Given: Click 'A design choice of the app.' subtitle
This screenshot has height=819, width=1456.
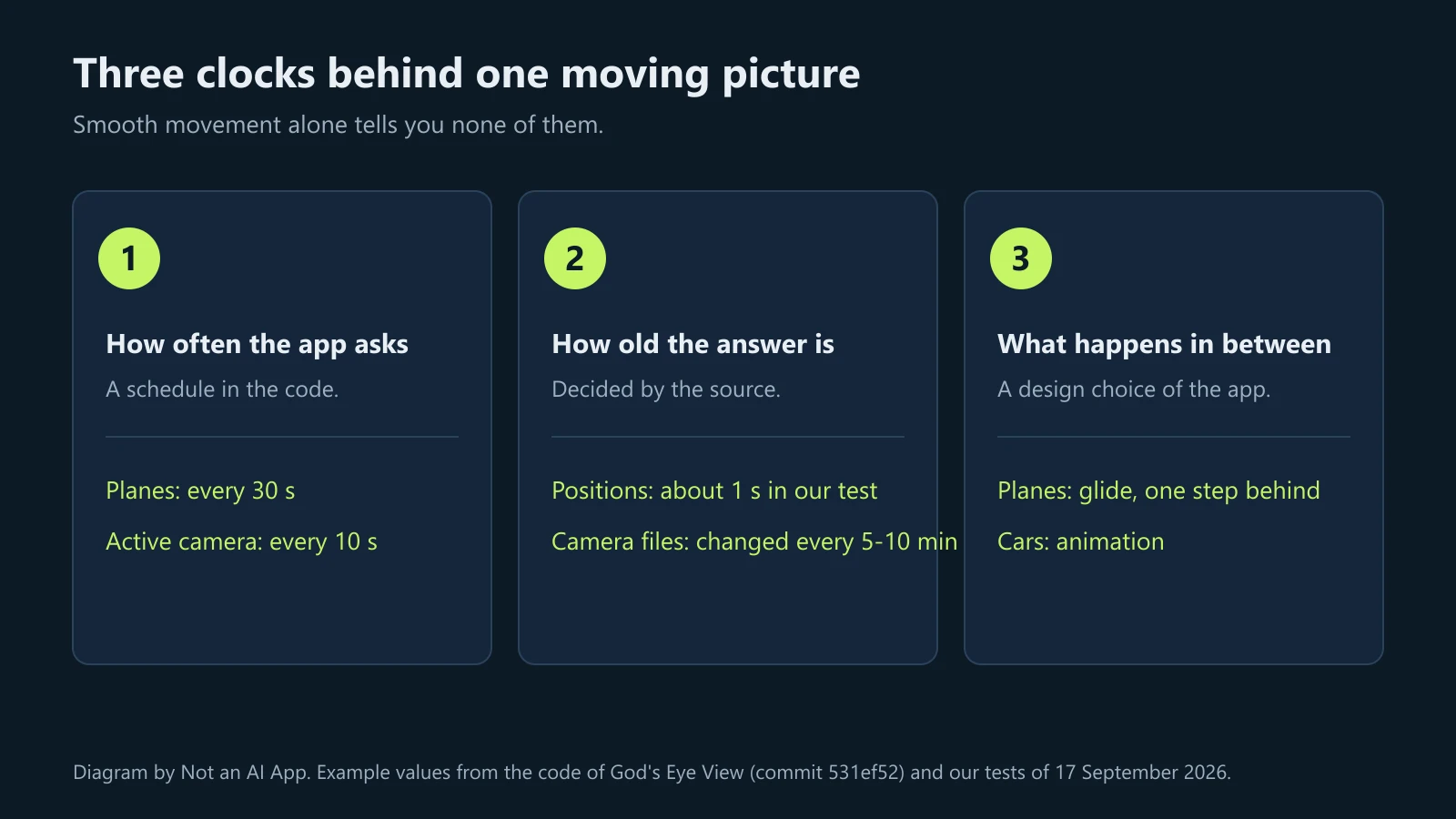Looking at the screenshot, I should tap(1134, 389).
